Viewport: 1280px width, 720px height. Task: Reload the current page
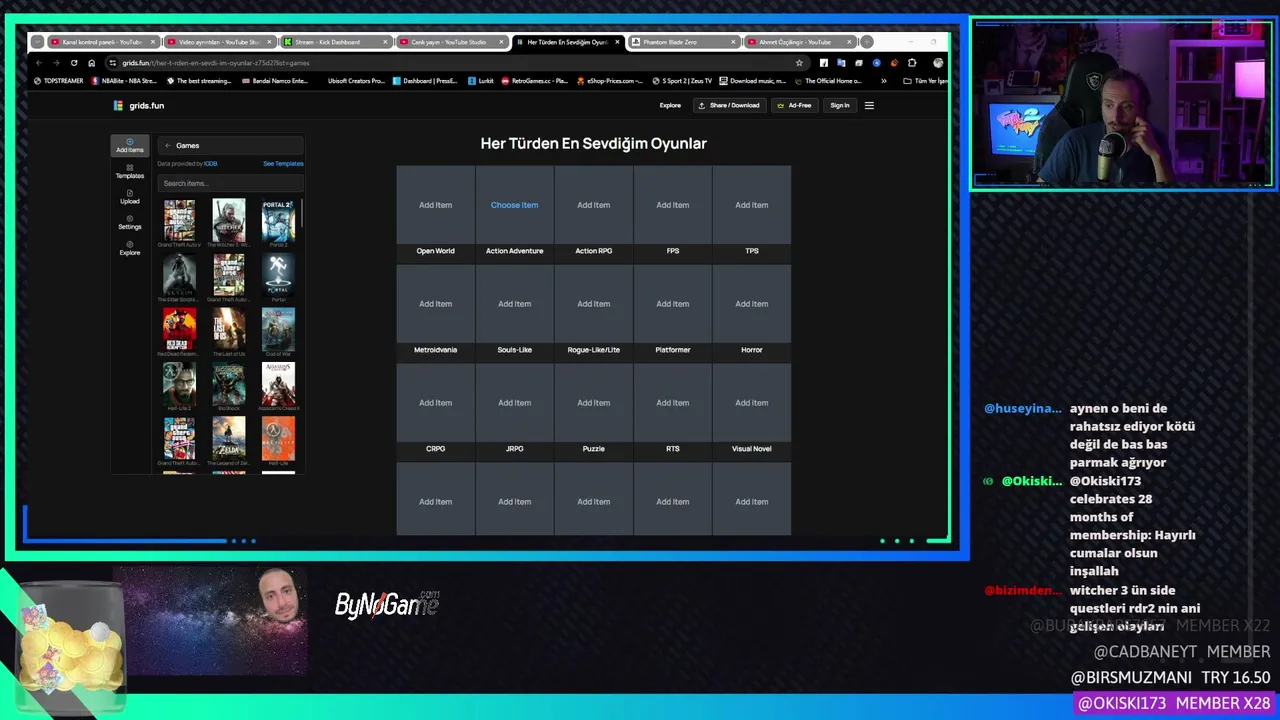(74, 63)
